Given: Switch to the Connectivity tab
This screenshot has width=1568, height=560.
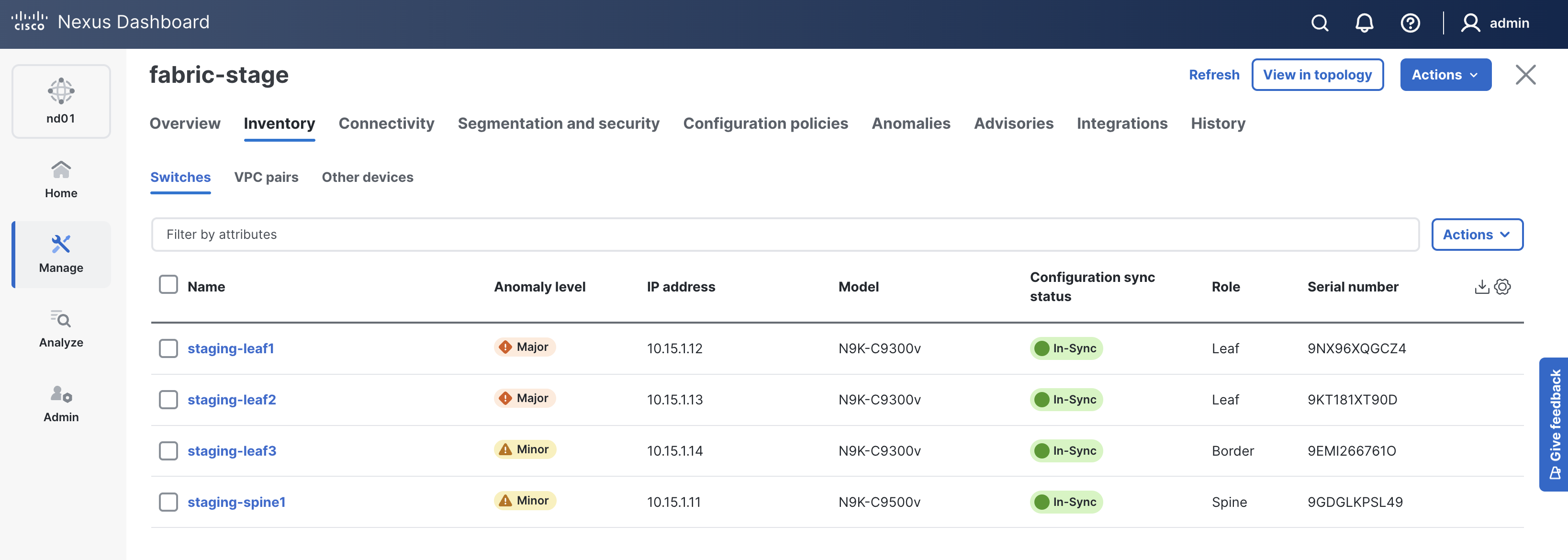Looking at the screenshot, I should coord(386,123).
